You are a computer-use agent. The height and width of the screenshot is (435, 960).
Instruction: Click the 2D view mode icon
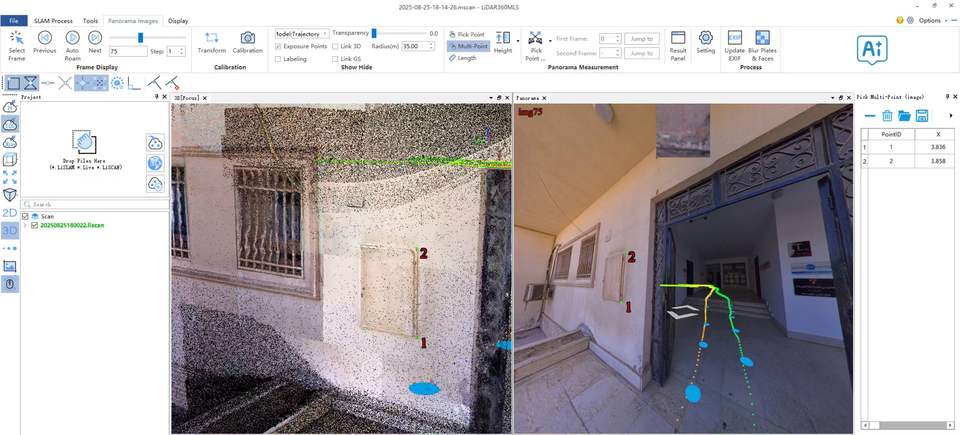pos(10,213)
